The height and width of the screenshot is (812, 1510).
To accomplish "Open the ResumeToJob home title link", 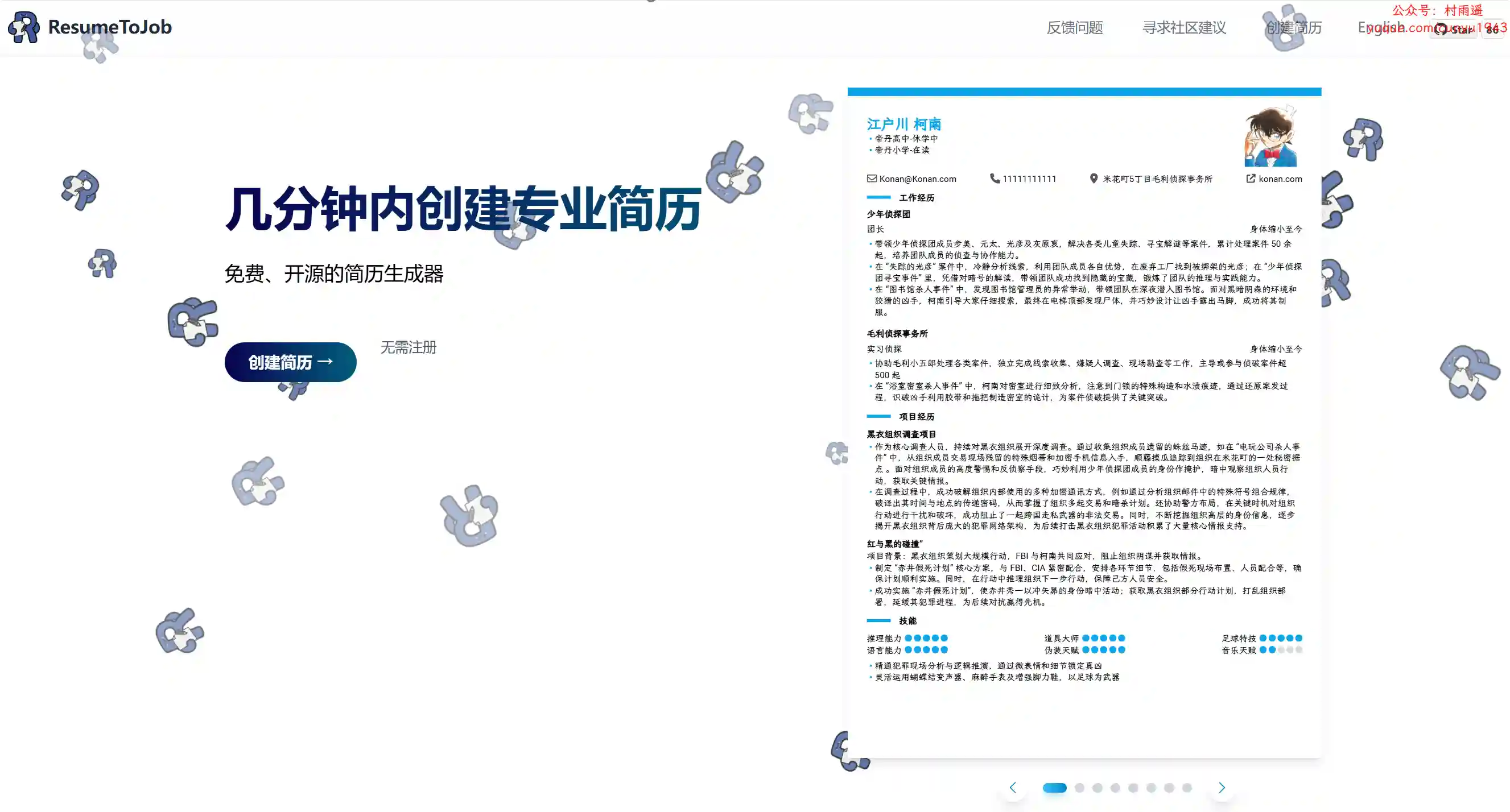I will tap(110, 27).
